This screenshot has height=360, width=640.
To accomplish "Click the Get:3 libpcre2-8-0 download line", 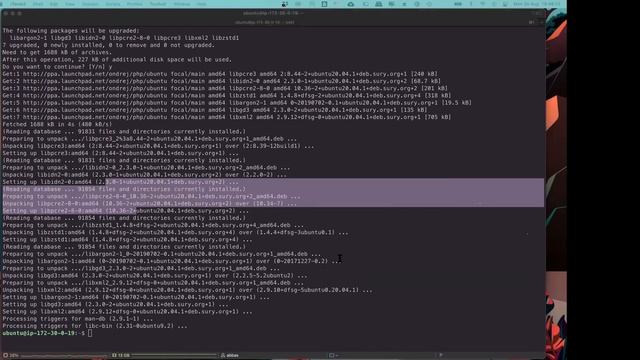I will [225, 88].
